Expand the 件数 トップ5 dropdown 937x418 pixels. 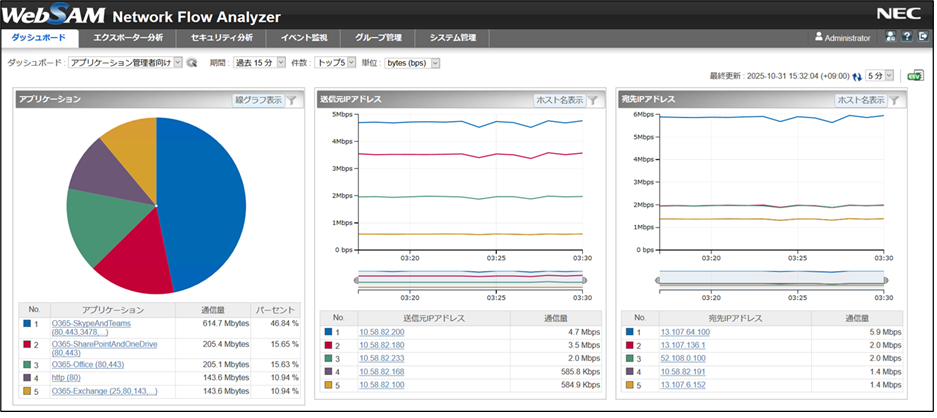click(x=335, y=63)
